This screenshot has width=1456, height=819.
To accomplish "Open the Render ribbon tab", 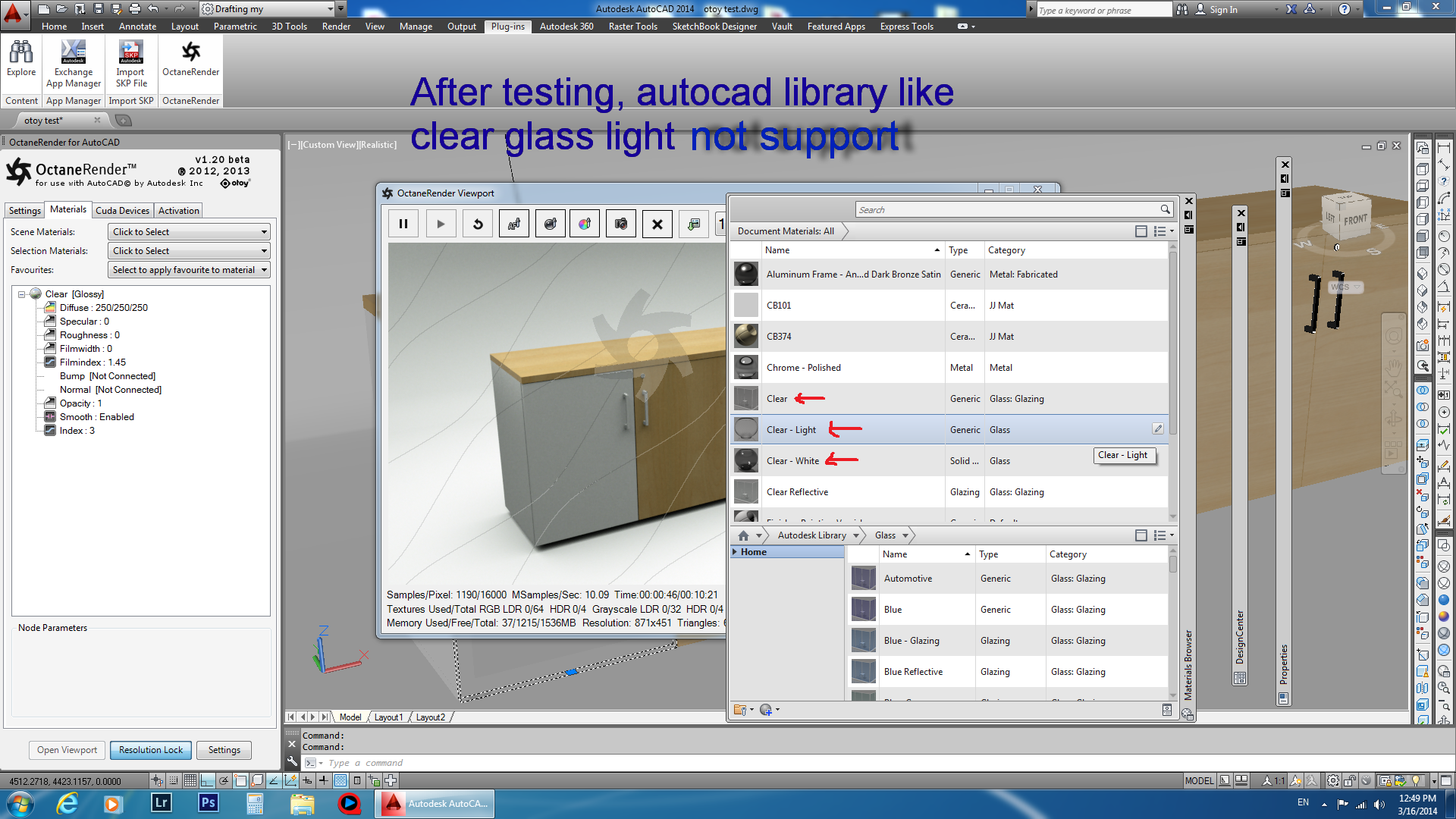I will pyautogui.click(x=336, y=27).
